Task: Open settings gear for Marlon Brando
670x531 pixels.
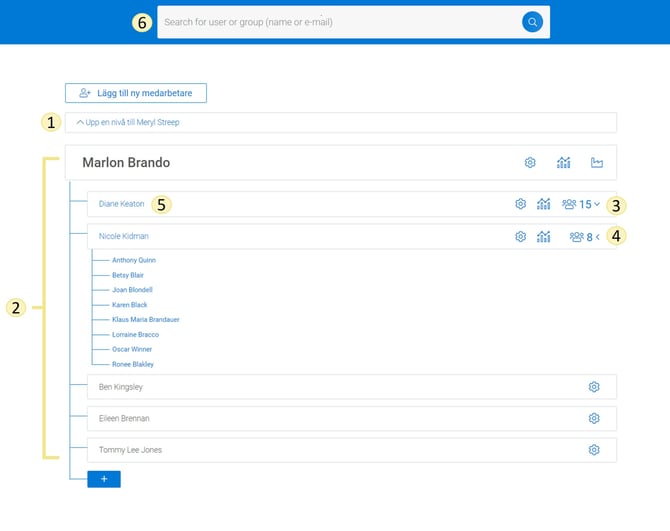Action: [530, 163]
